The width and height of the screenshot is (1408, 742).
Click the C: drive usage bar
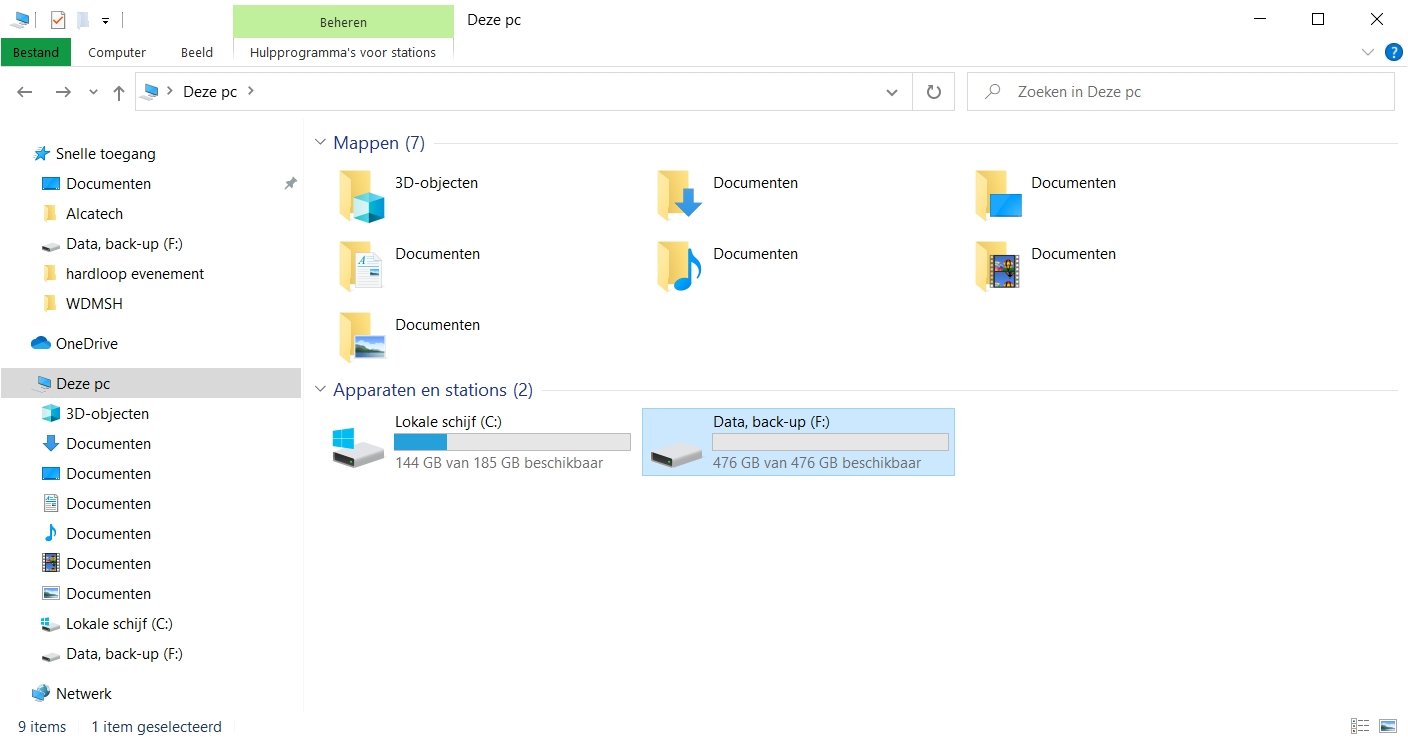(512, 442)
